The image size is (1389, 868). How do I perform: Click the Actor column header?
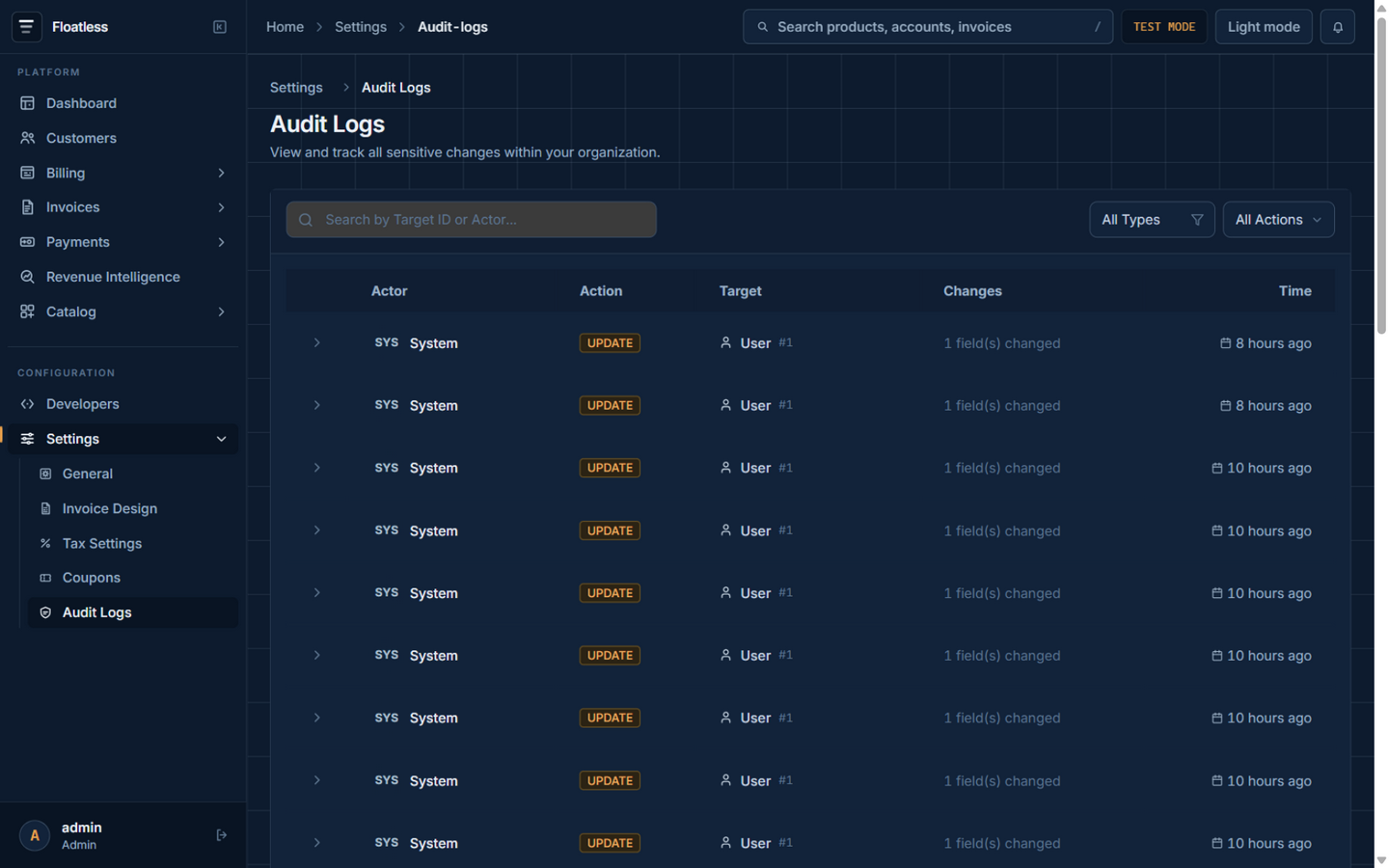[389, 291]
